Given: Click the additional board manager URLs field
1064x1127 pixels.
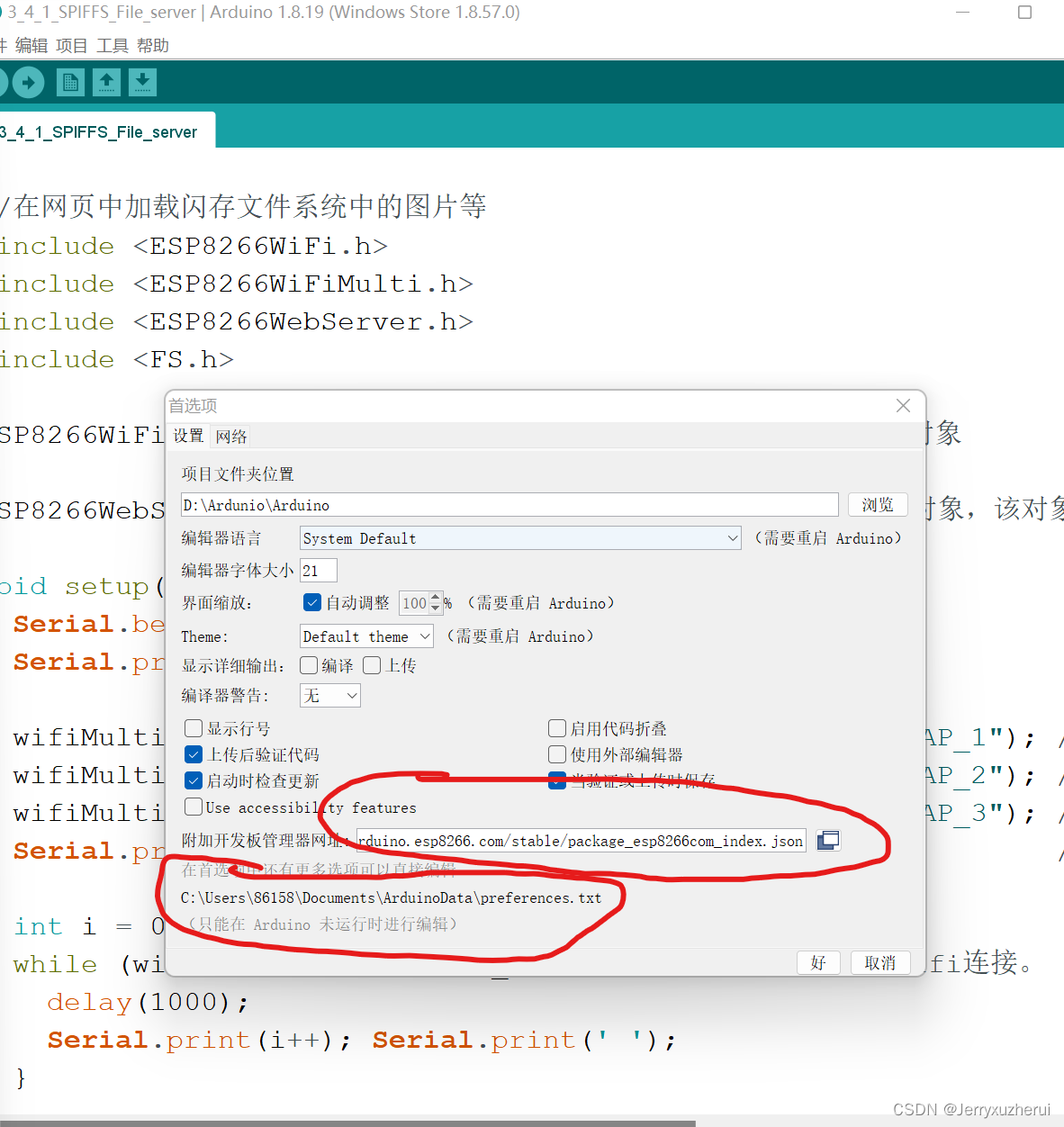Looking at the screenshot, I should 582,841.
